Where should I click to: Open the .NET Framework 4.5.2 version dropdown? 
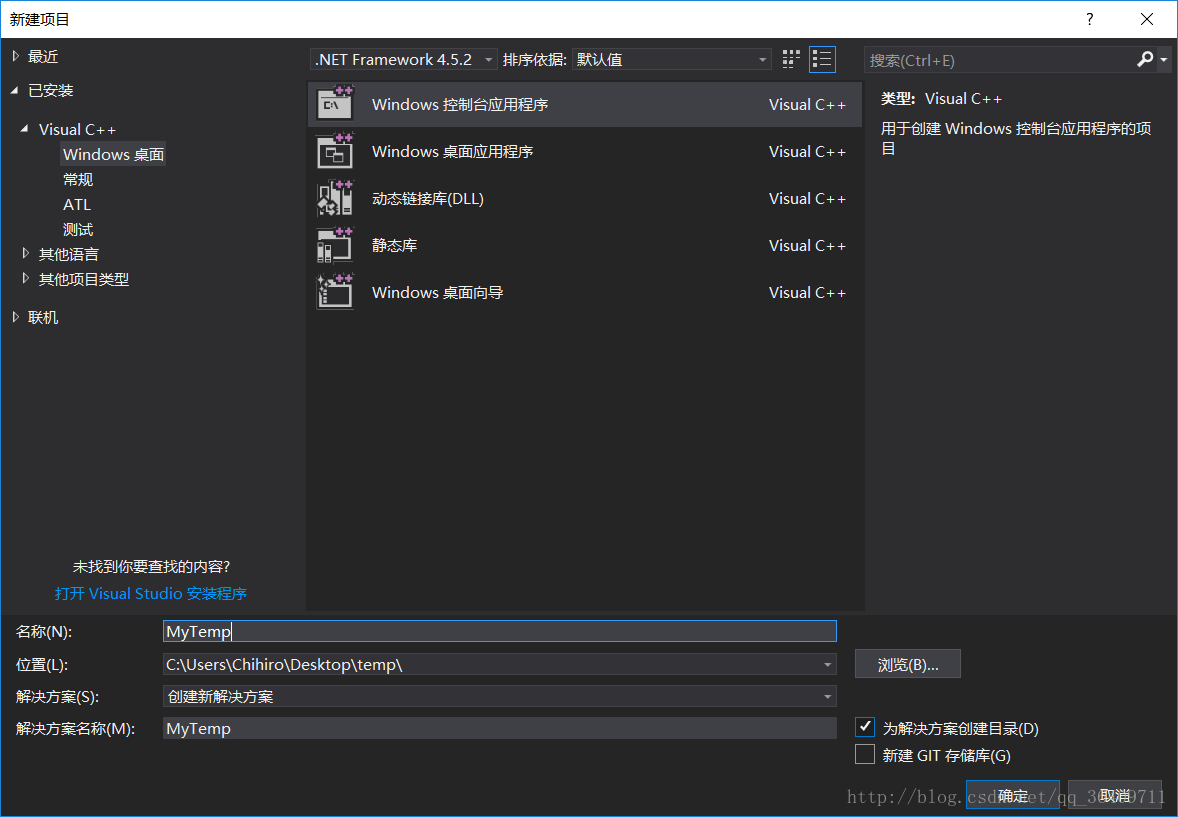click(403, 59)
